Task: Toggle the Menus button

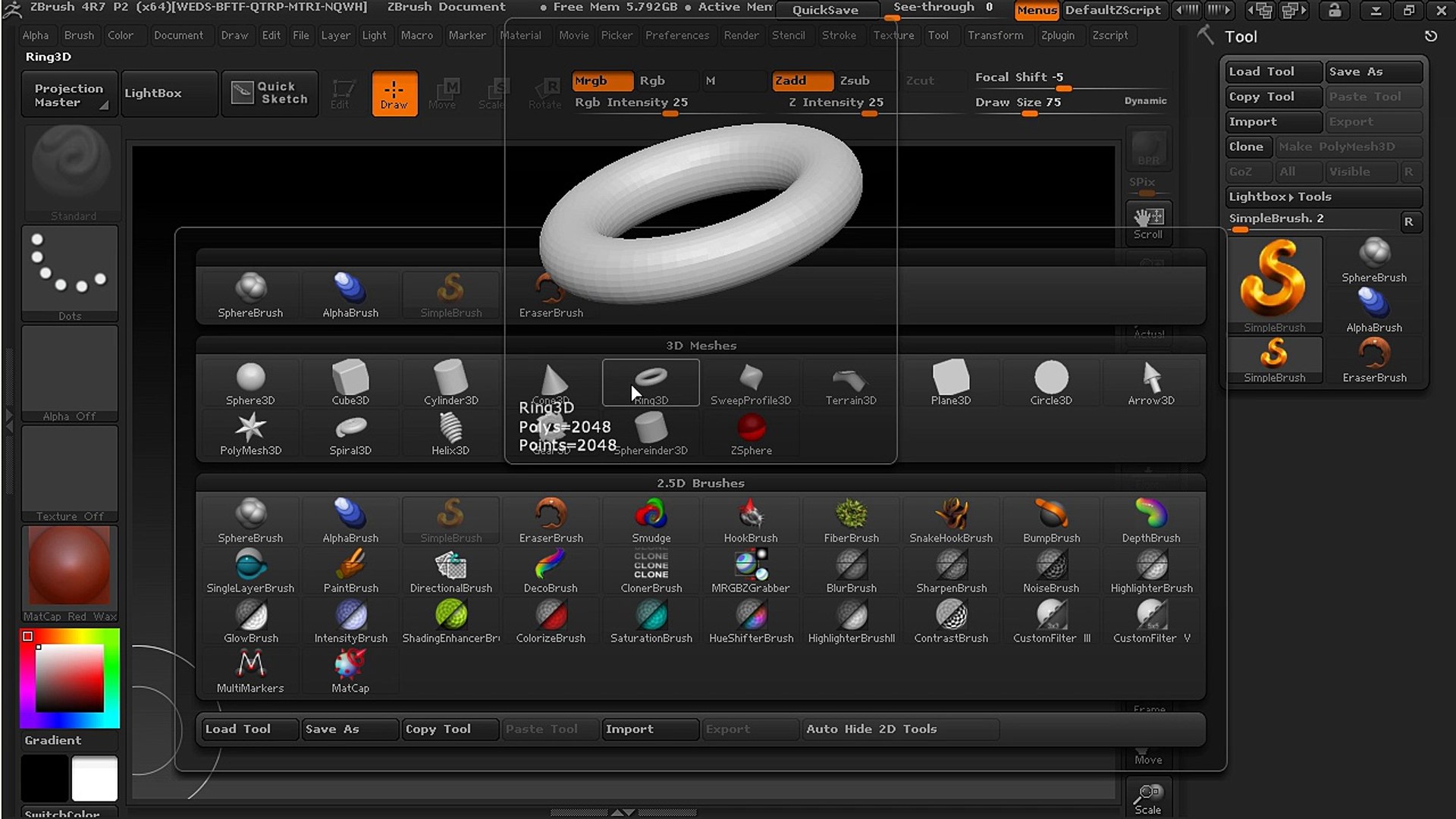Action: (x=1037, y=10)
